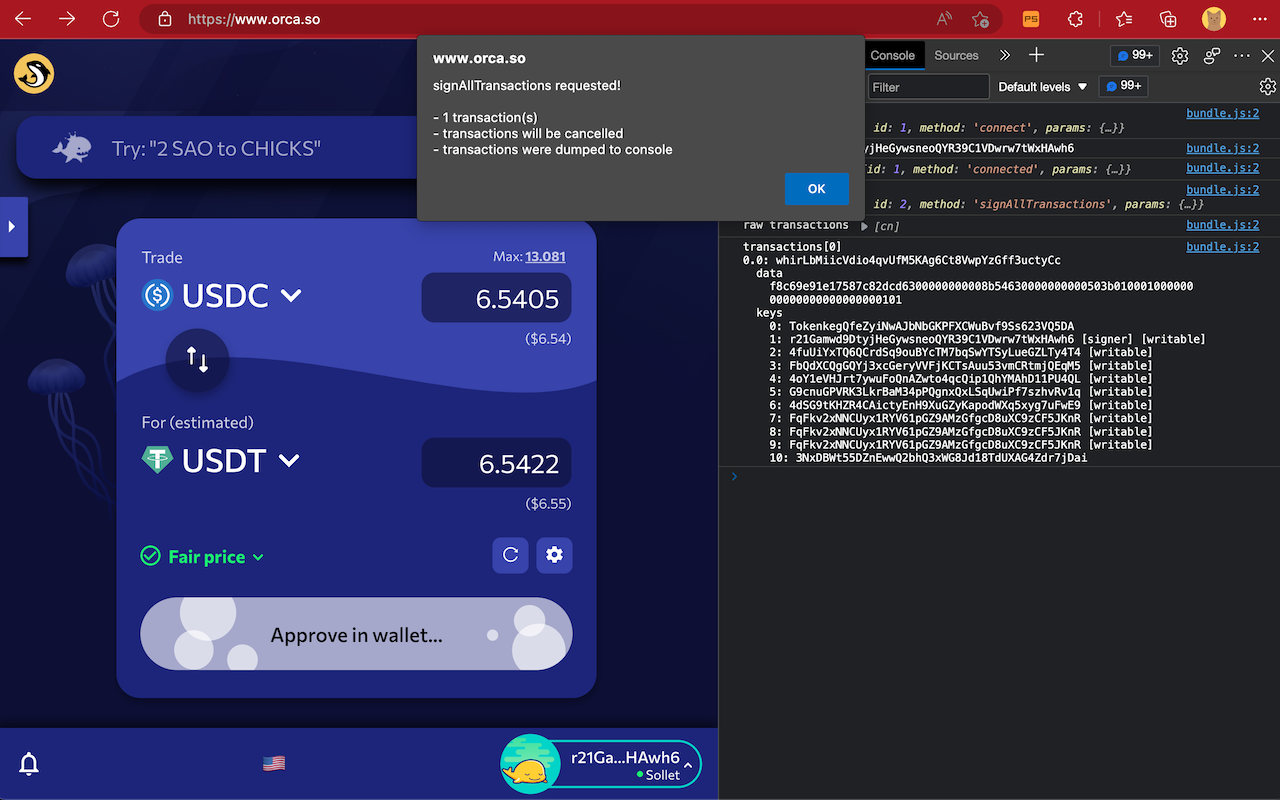Open the USDC token selector
This screenshot has height=800, width=1280.
(235, 295)
